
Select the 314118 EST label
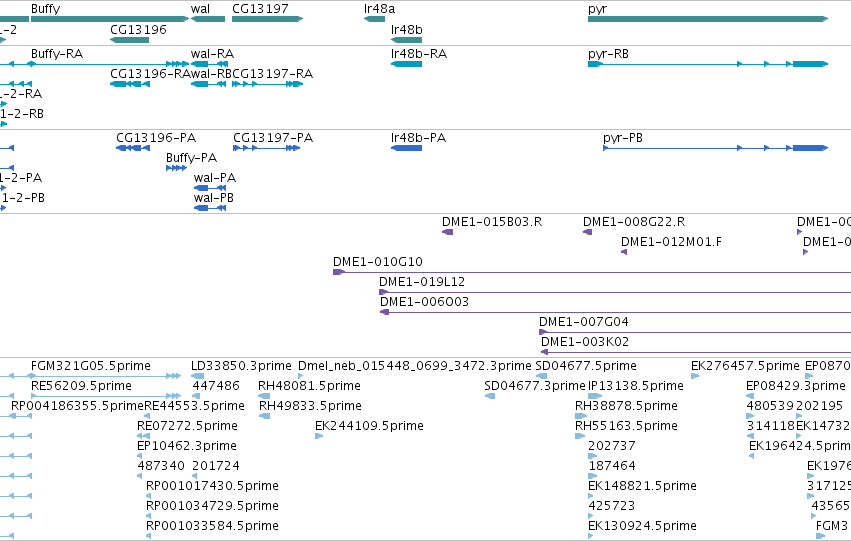point(771,426)
